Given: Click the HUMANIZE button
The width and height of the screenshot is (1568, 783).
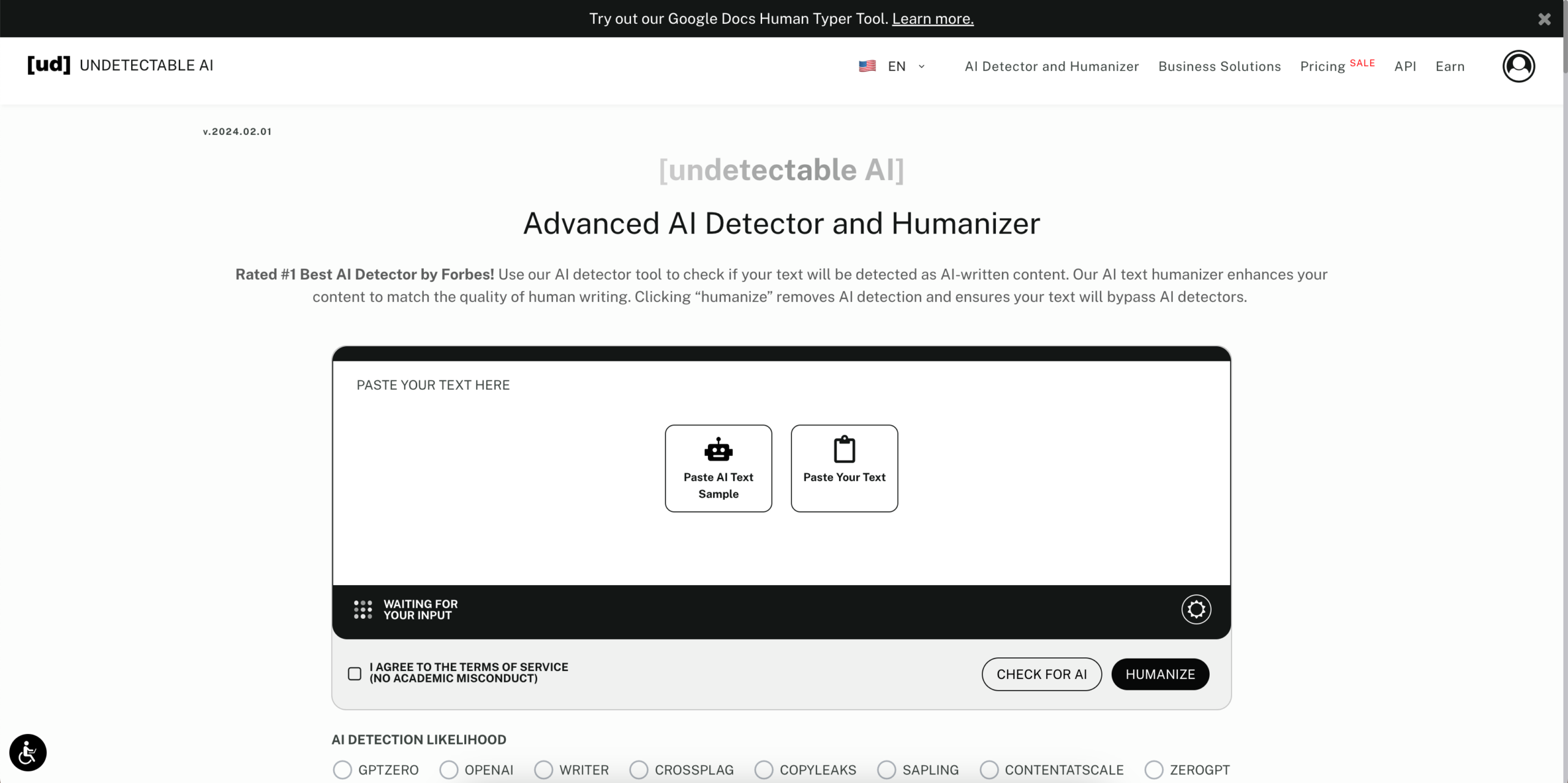Looking at the screenshot, I should point(1161,674).
